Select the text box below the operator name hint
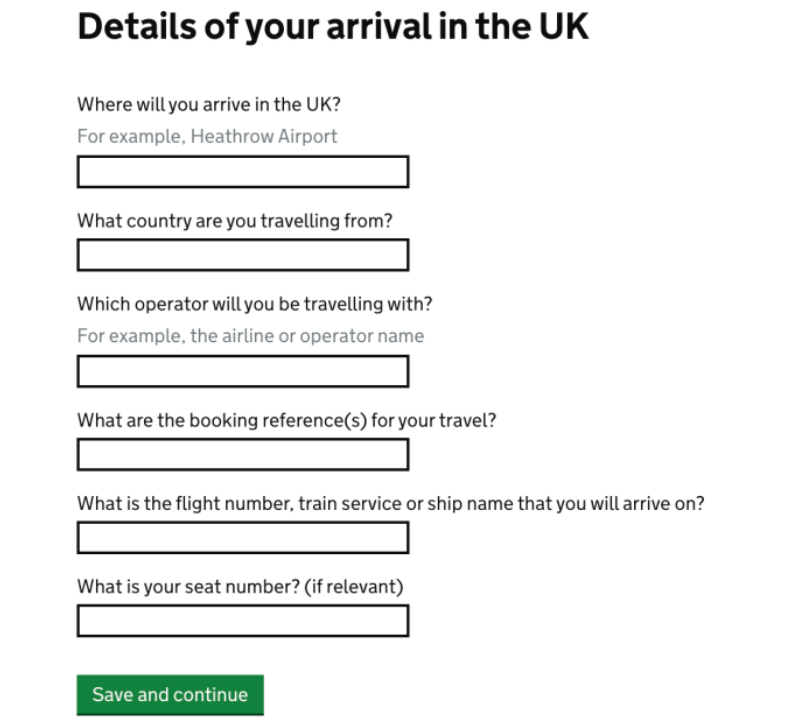The width and height of the screenshot is (812, 728). 243,371
